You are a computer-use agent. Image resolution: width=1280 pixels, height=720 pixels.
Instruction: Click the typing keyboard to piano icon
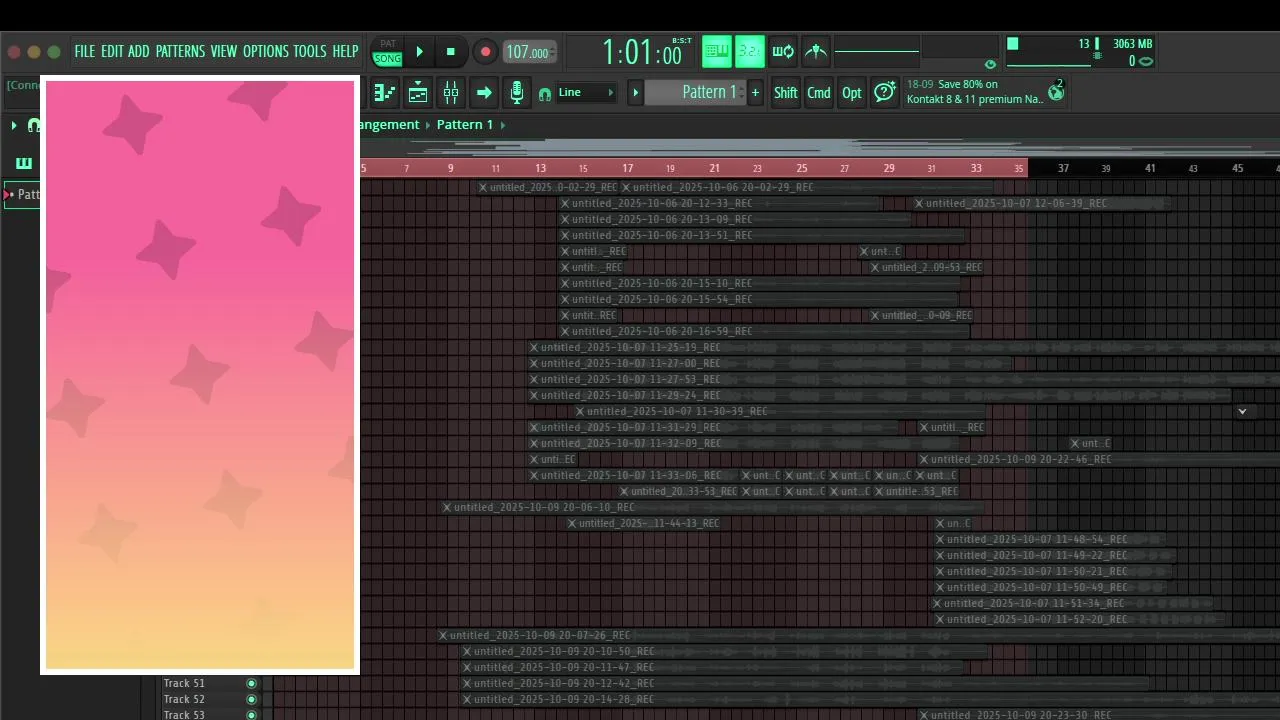pos(716,51)
